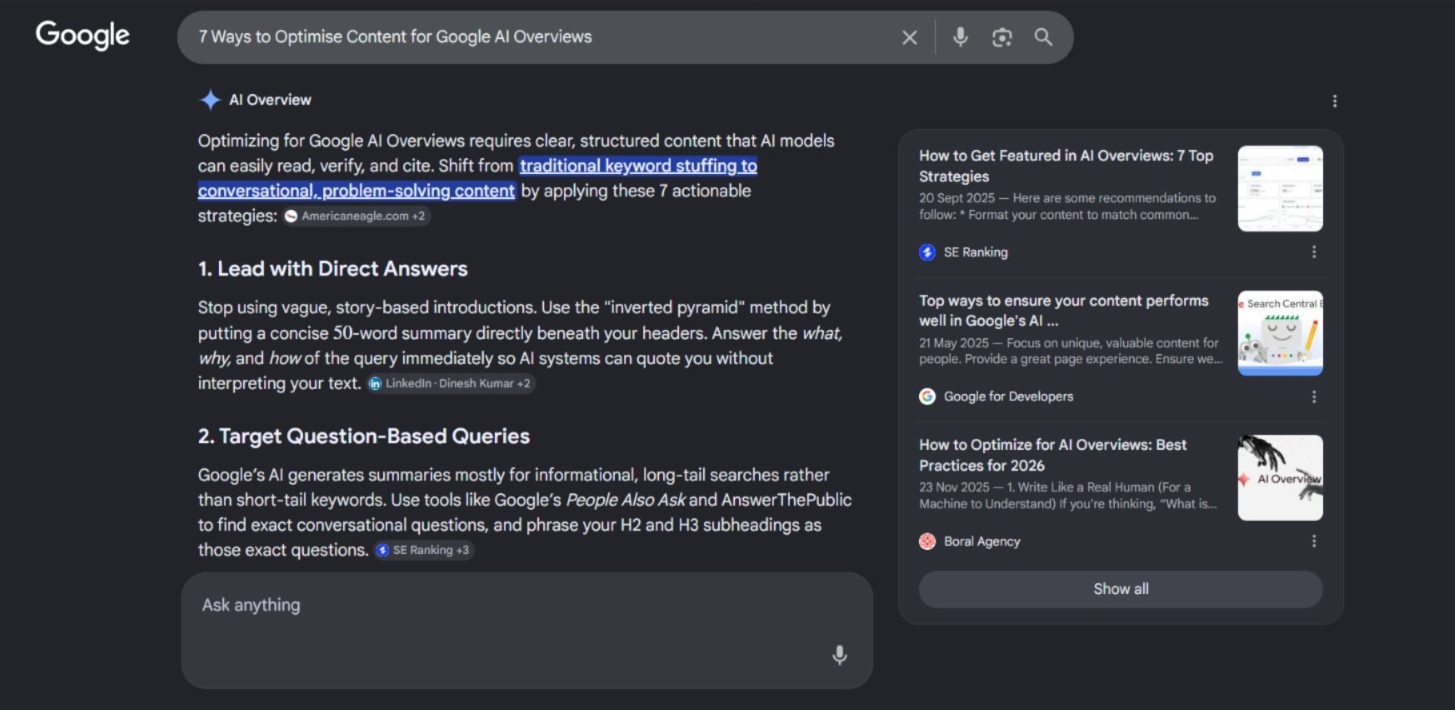Open Americaneagle.com +2 source chip
The image size is (1455, 710).
(x=356, y=216)
